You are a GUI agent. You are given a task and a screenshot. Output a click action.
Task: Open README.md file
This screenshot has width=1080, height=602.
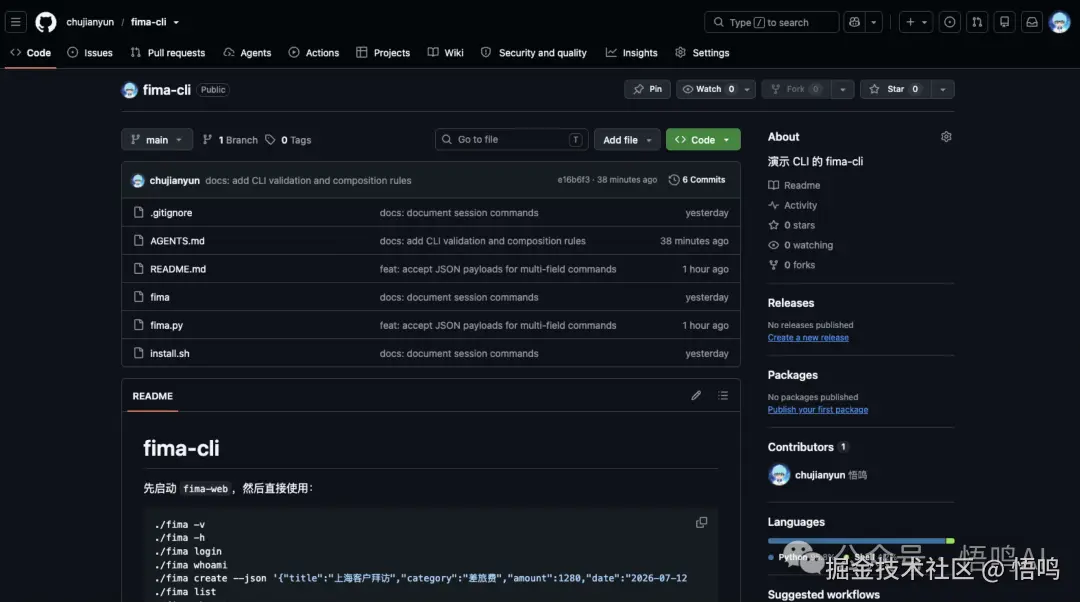pyautogui.click(x=178, y=269)
